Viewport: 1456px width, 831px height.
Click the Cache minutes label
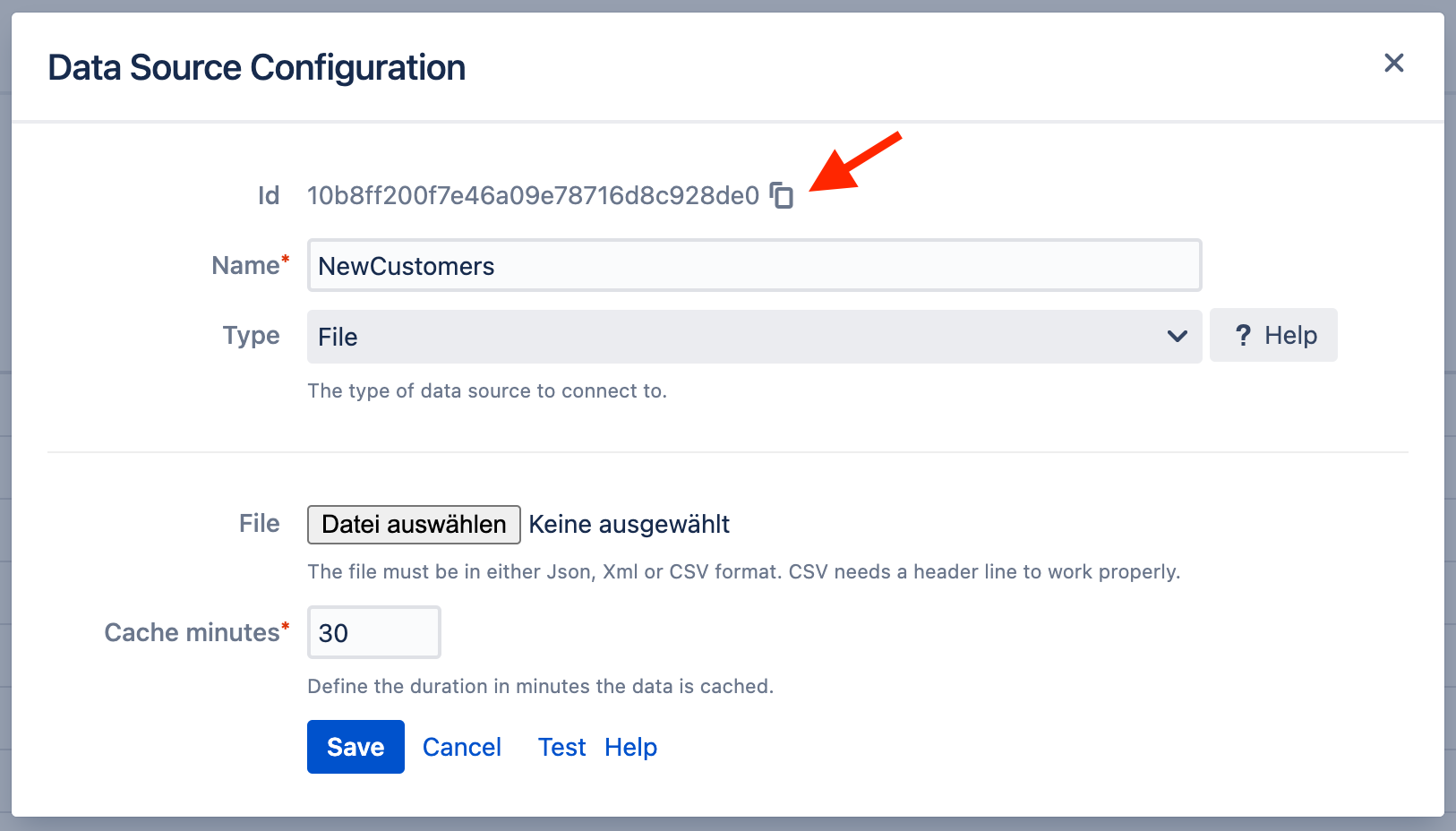192,633
